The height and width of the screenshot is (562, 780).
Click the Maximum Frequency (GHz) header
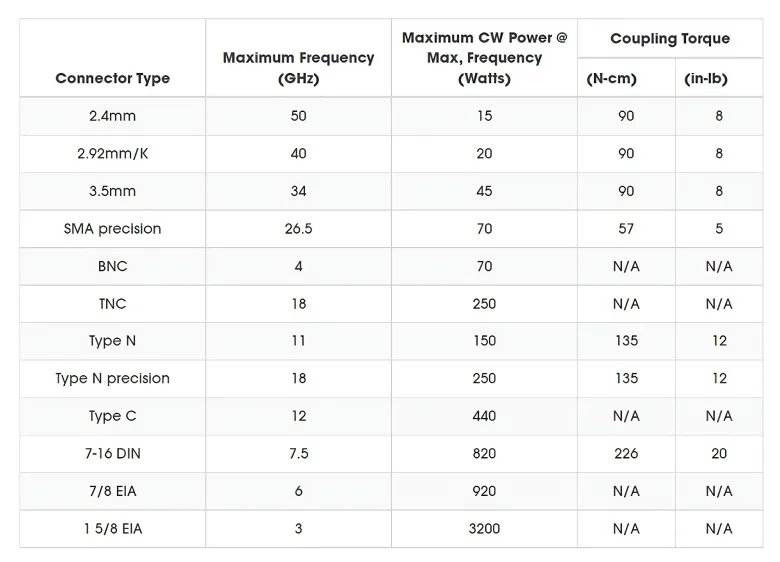[x=298, y=68]
